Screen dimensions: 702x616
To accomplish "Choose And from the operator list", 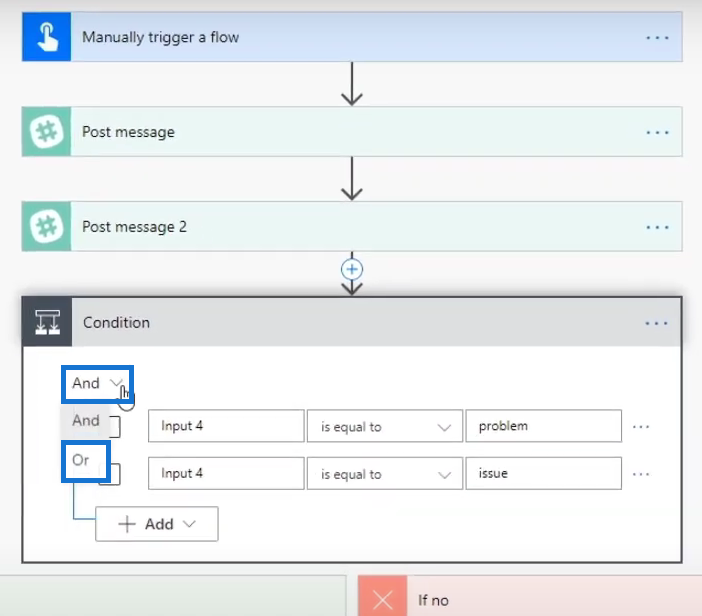I will [86, 420].
